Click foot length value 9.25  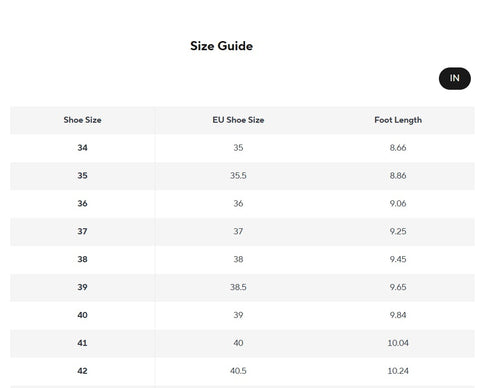[398, 231]
